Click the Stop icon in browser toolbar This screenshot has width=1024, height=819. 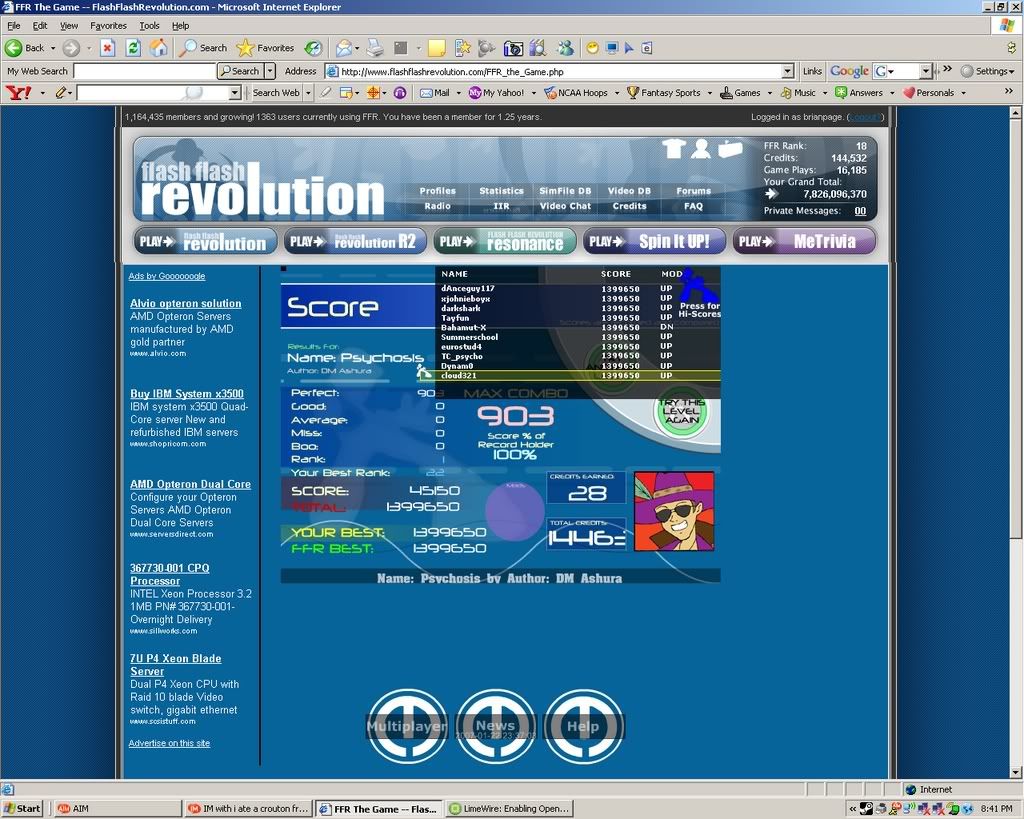point(108,48)
